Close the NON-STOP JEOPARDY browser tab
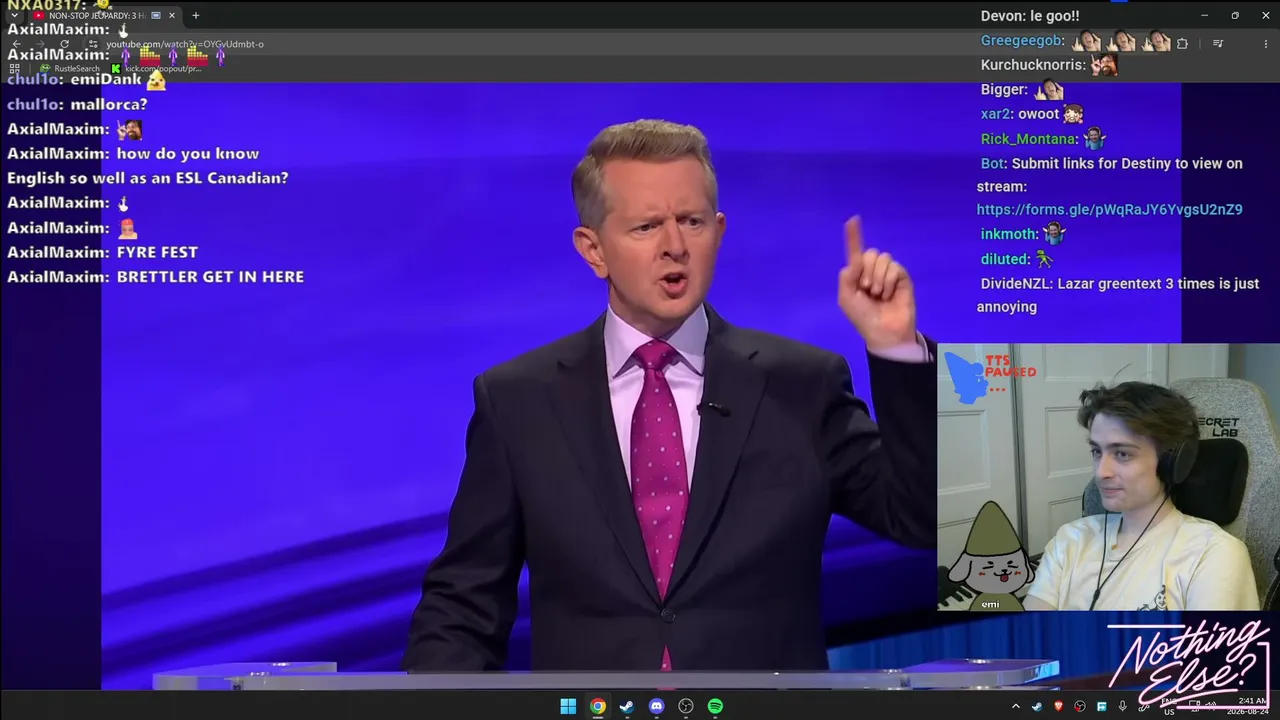The height and width of the screenshot is (720, 1280). pos(172,16)
